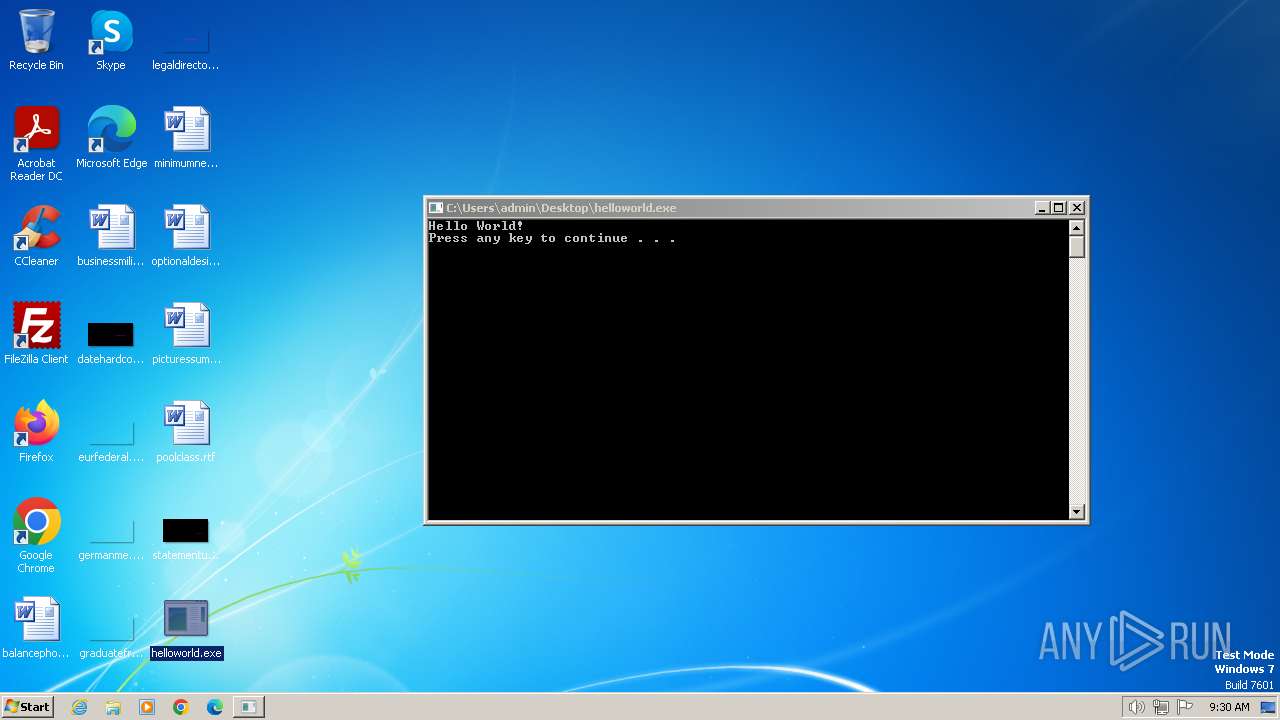Select the minimumne... Word document
Viewport: 1280px width, 720px height.
coord(186,138)
